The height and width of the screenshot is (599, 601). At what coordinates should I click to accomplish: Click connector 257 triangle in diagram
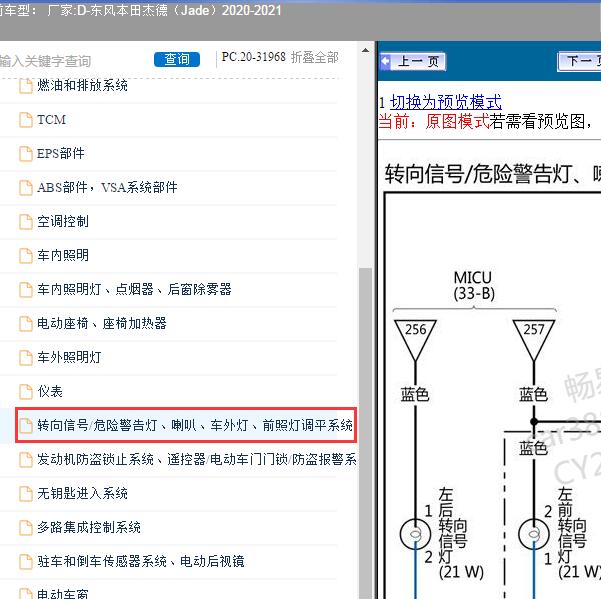(534, 340)
